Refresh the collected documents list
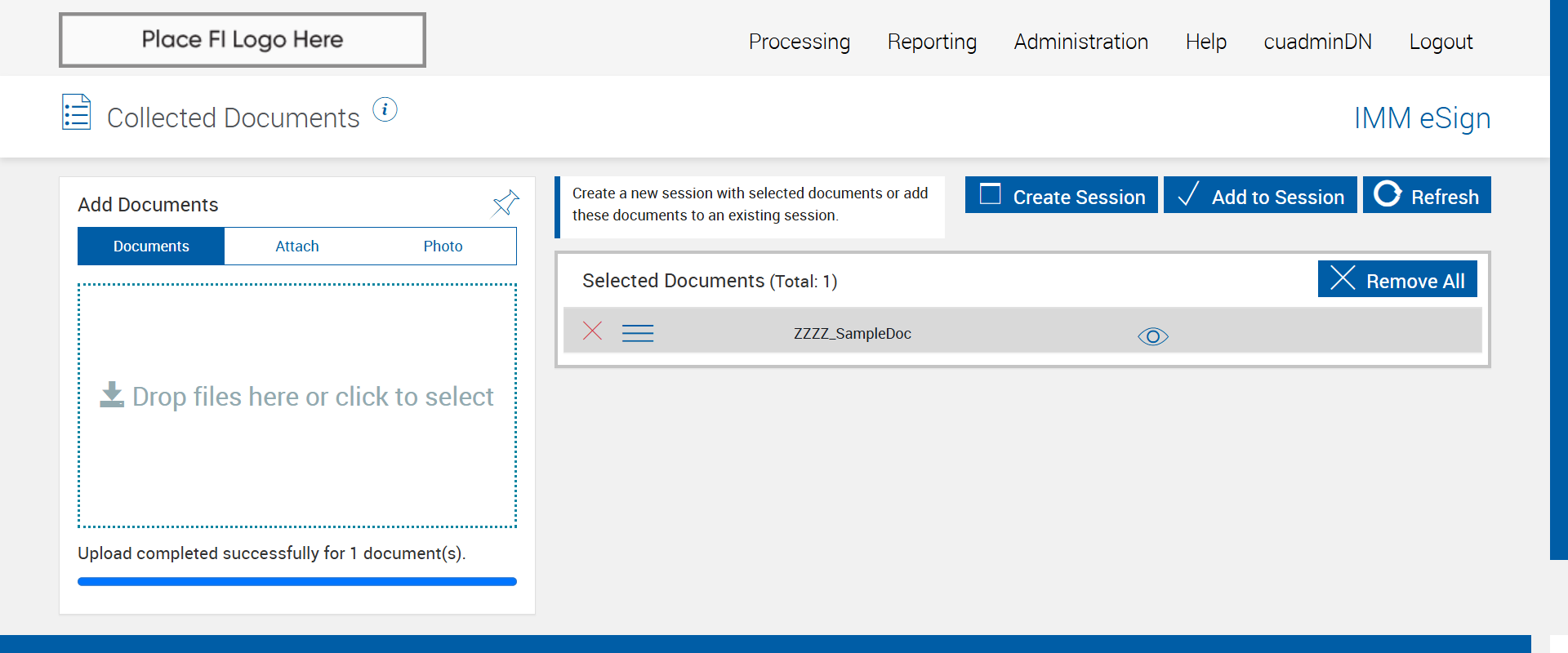The width and height of the screenshot is (1568, 653). pos(1426,196)
